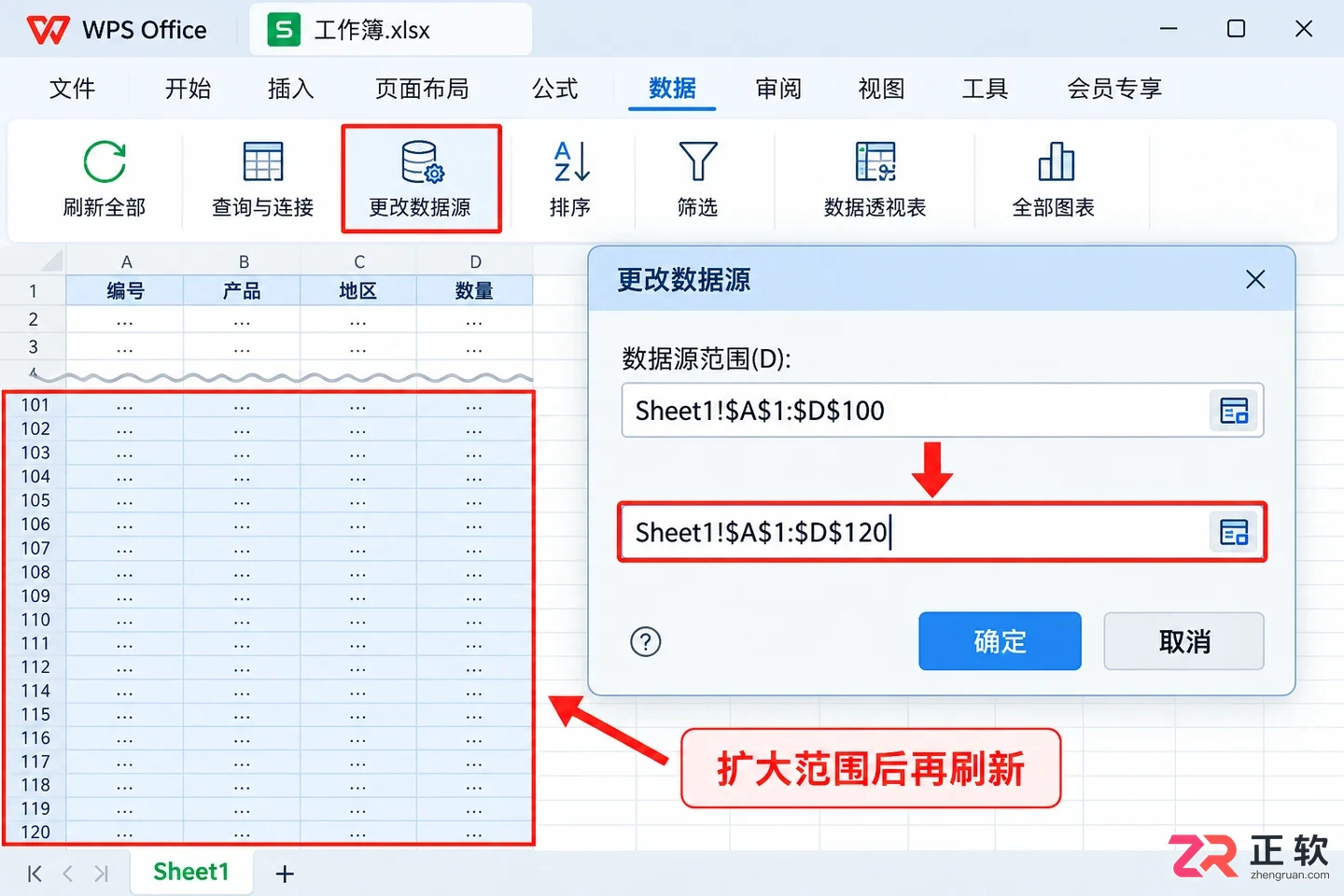Screen dimensions: 1344x896
Task: Confirm with the 确定 button
Action: point(1000,641)
